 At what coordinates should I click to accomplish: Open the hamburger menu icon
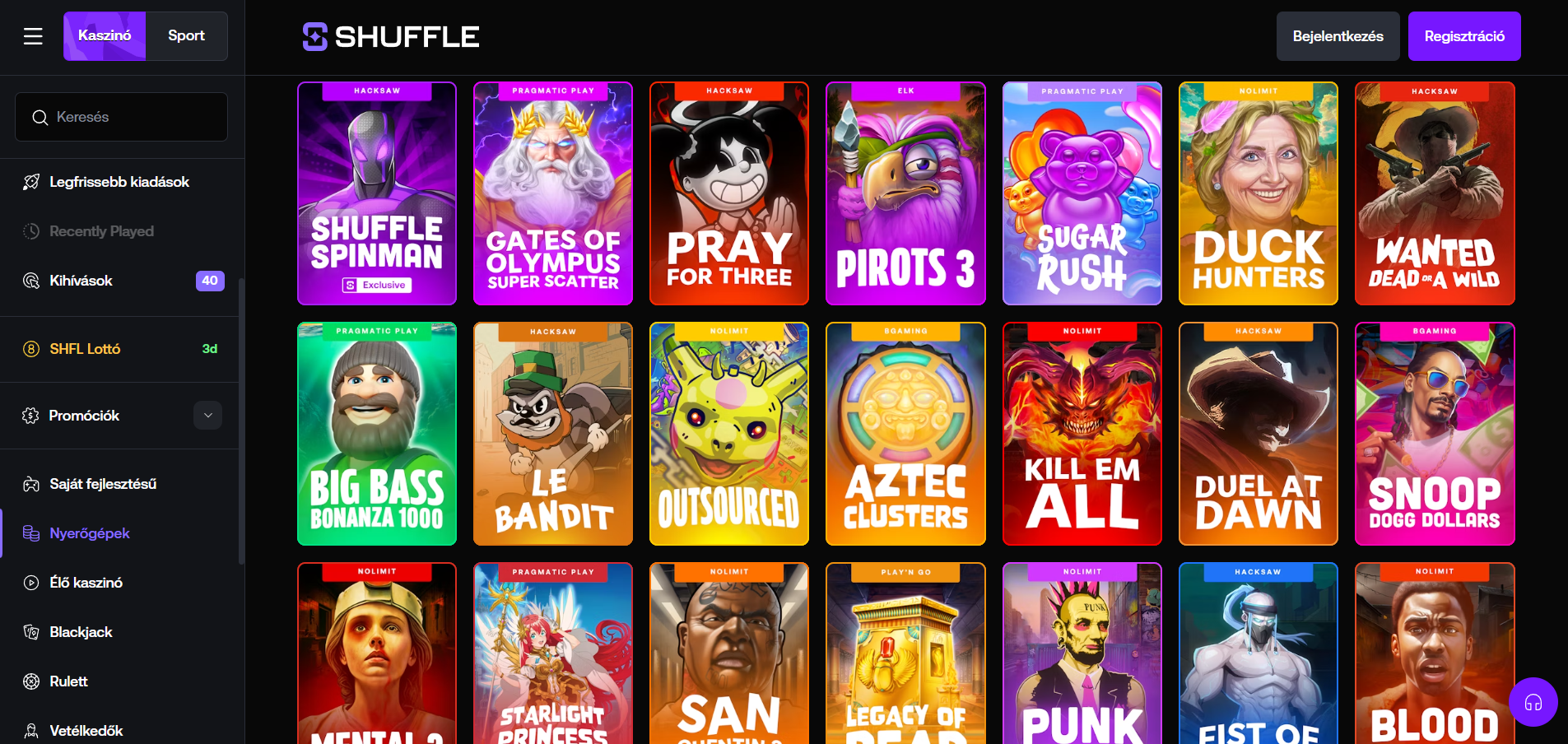point(33,36)
